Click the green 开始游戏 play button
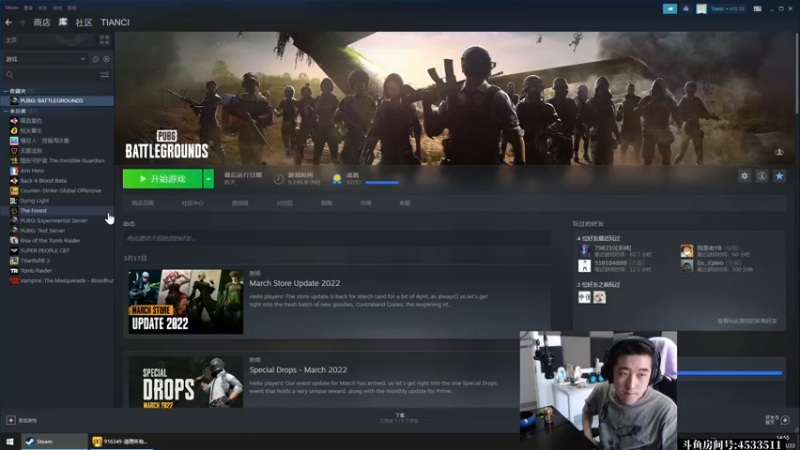 coord(163,179)
